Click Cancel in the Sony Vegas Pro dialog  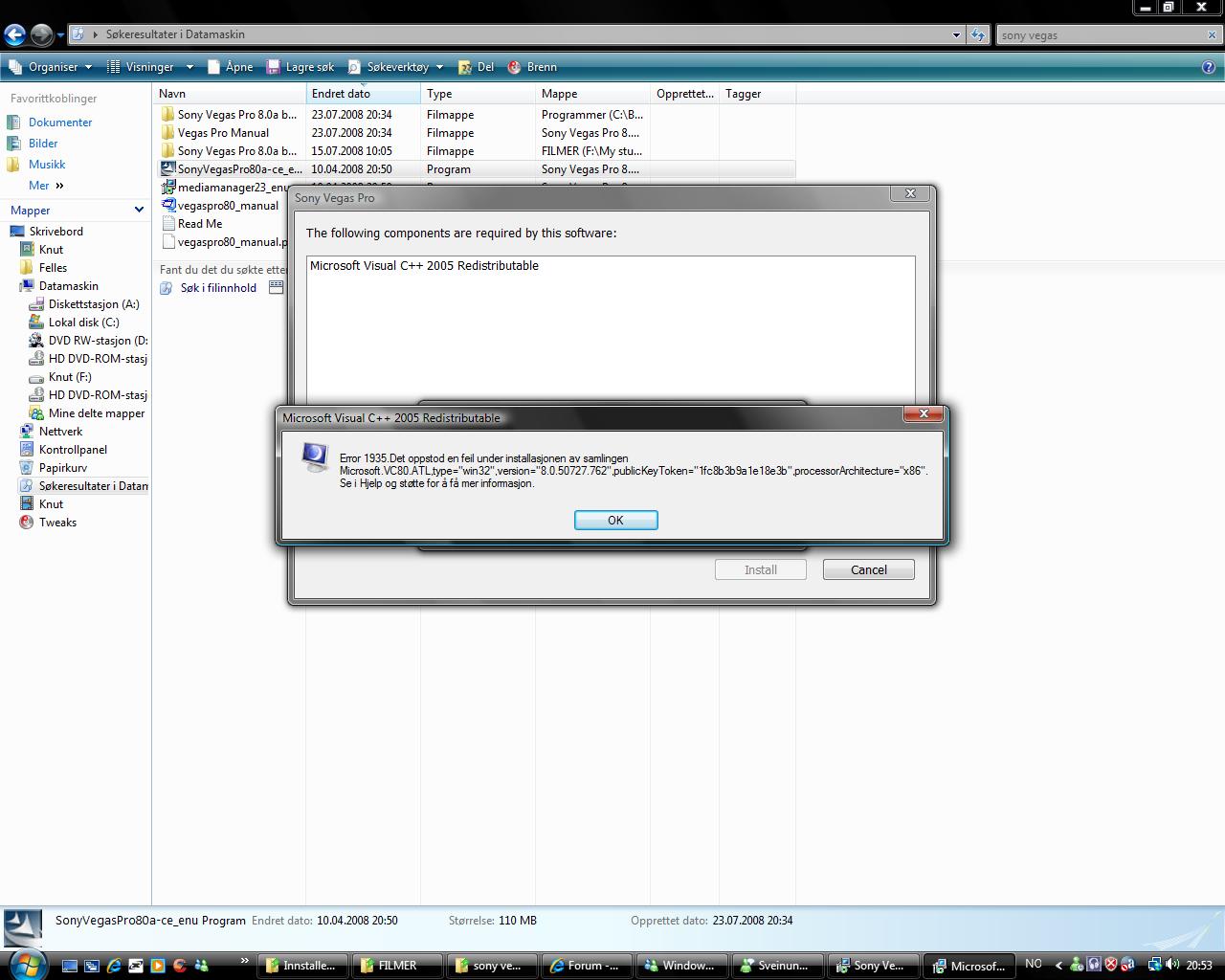pos(869,569)
